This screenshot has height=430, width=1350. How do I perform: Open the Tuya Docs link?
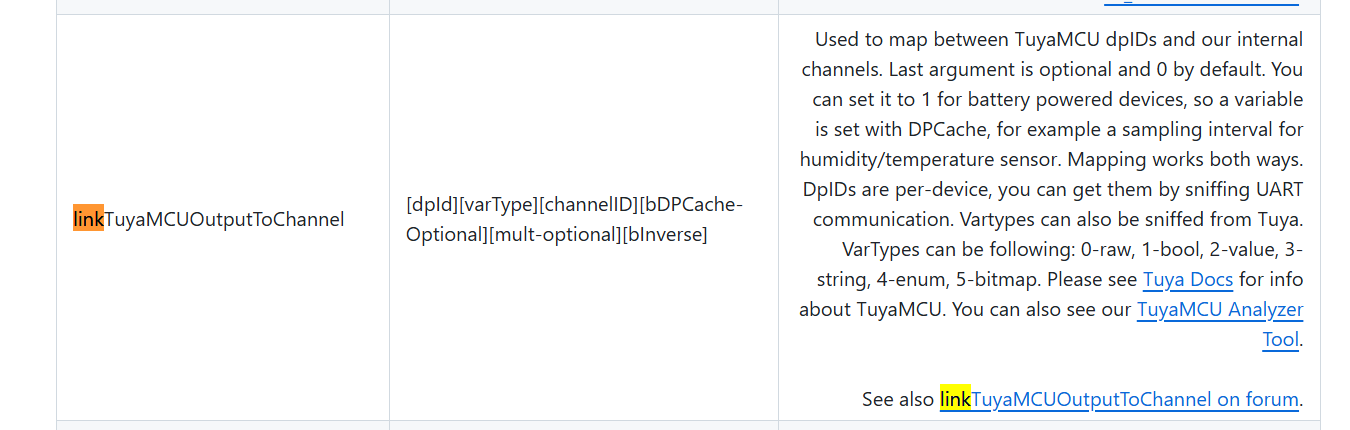(x=1187, y=279)
